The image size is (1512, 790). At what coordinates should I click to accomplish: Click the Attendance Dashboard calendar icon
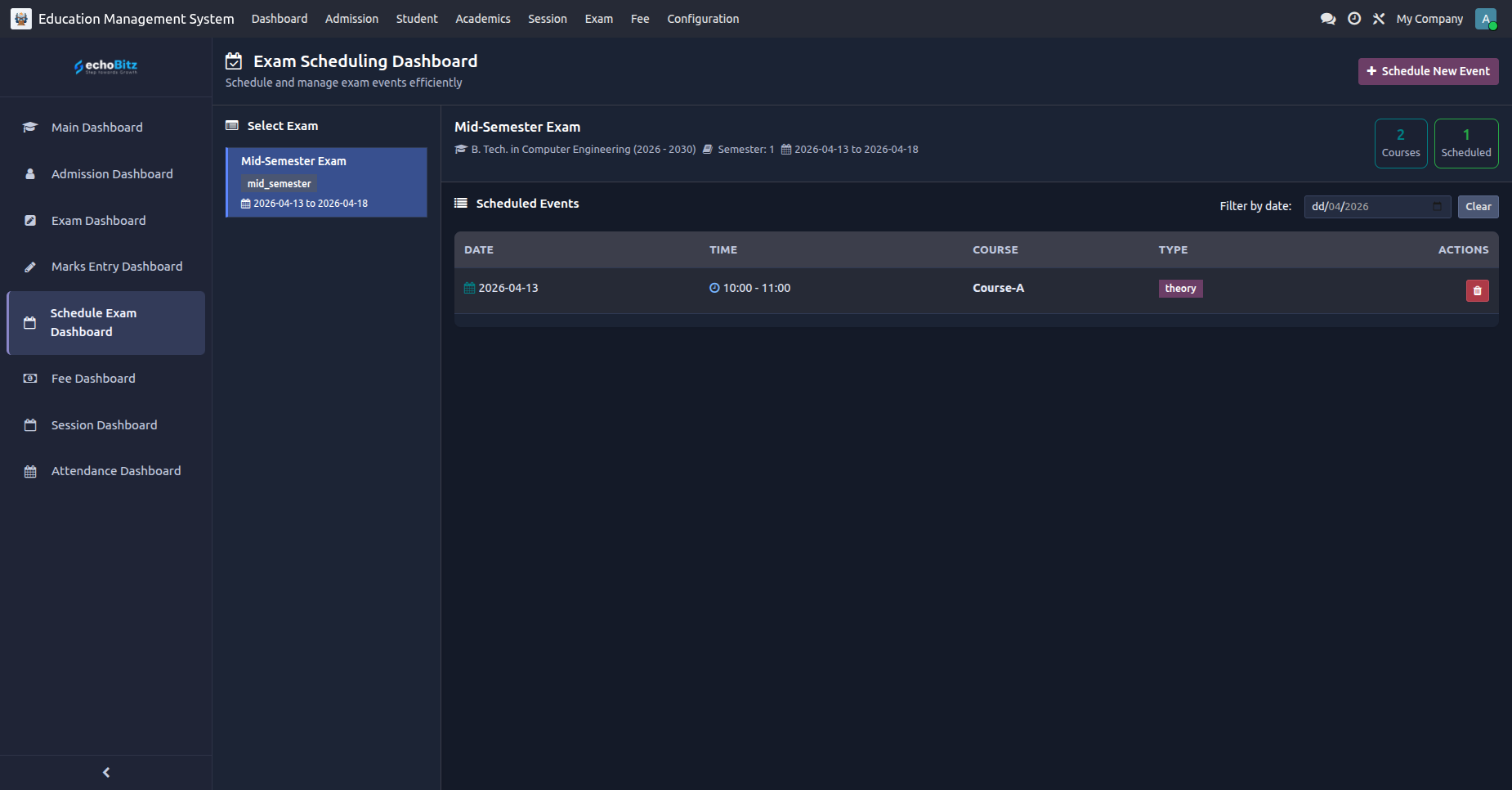(30, 471)
